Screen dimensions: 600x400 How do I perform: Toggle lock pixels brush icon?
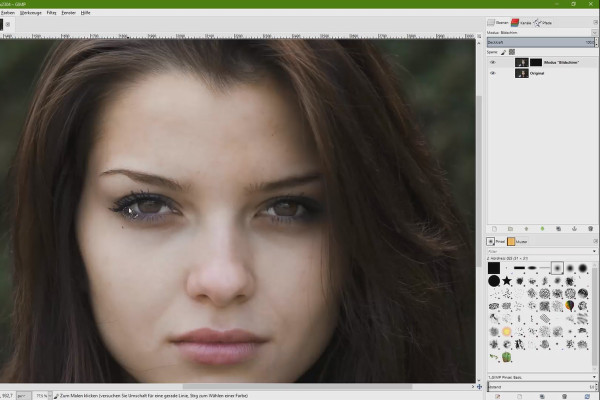click(x=504, y=52)
